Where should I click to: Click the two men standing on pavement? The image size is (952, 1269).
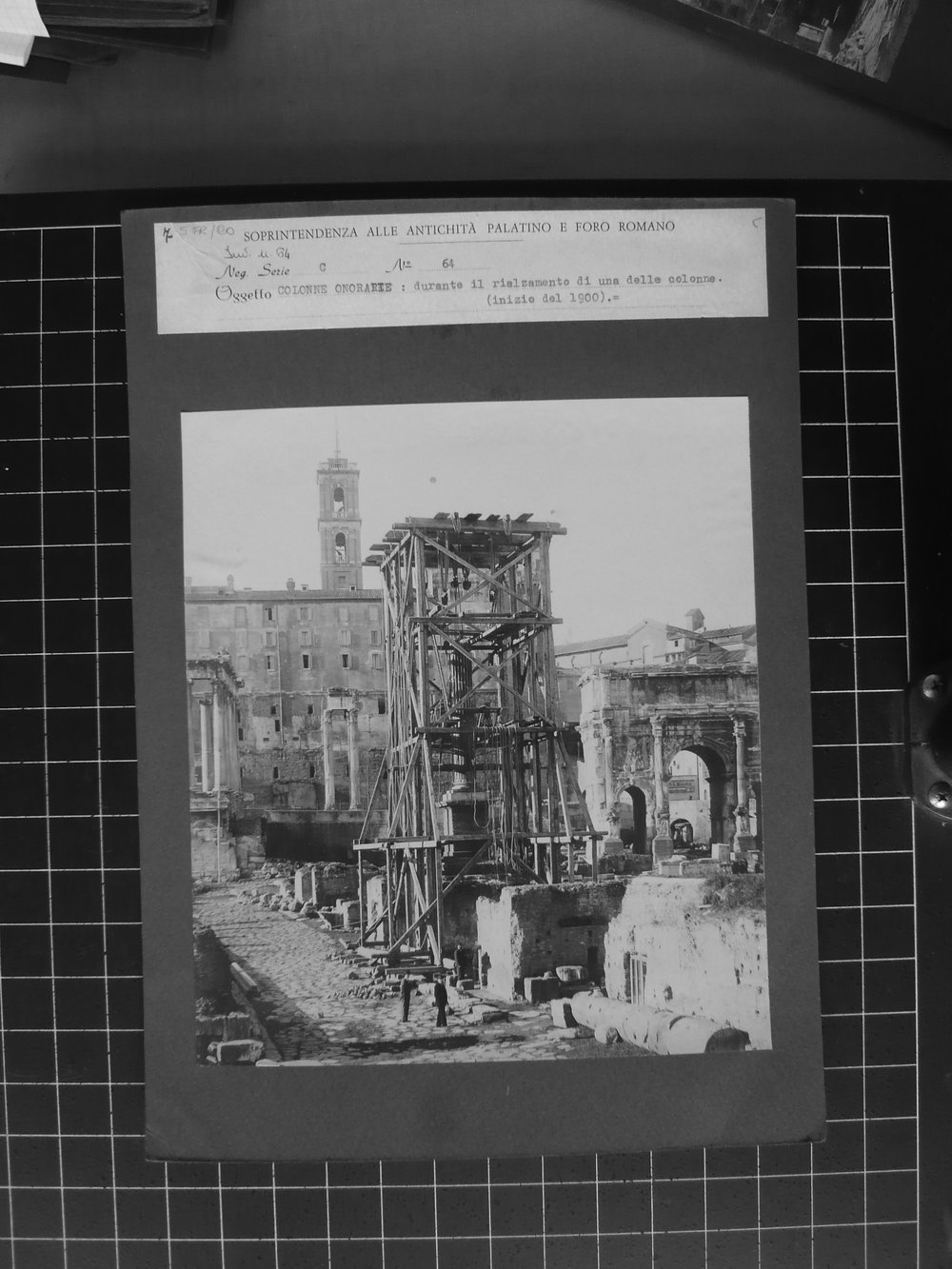(424, 999)
